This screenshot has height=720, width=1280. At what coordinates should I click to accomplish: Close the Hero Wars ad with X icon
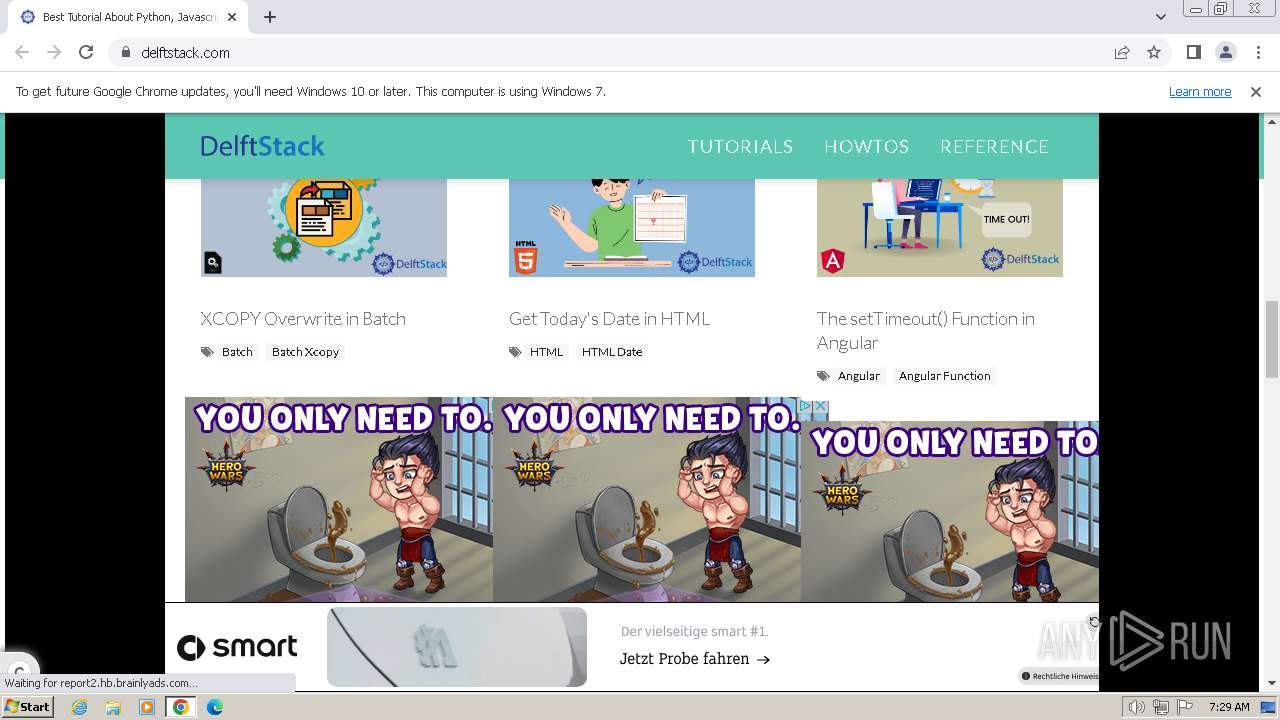tap(821, 406)
